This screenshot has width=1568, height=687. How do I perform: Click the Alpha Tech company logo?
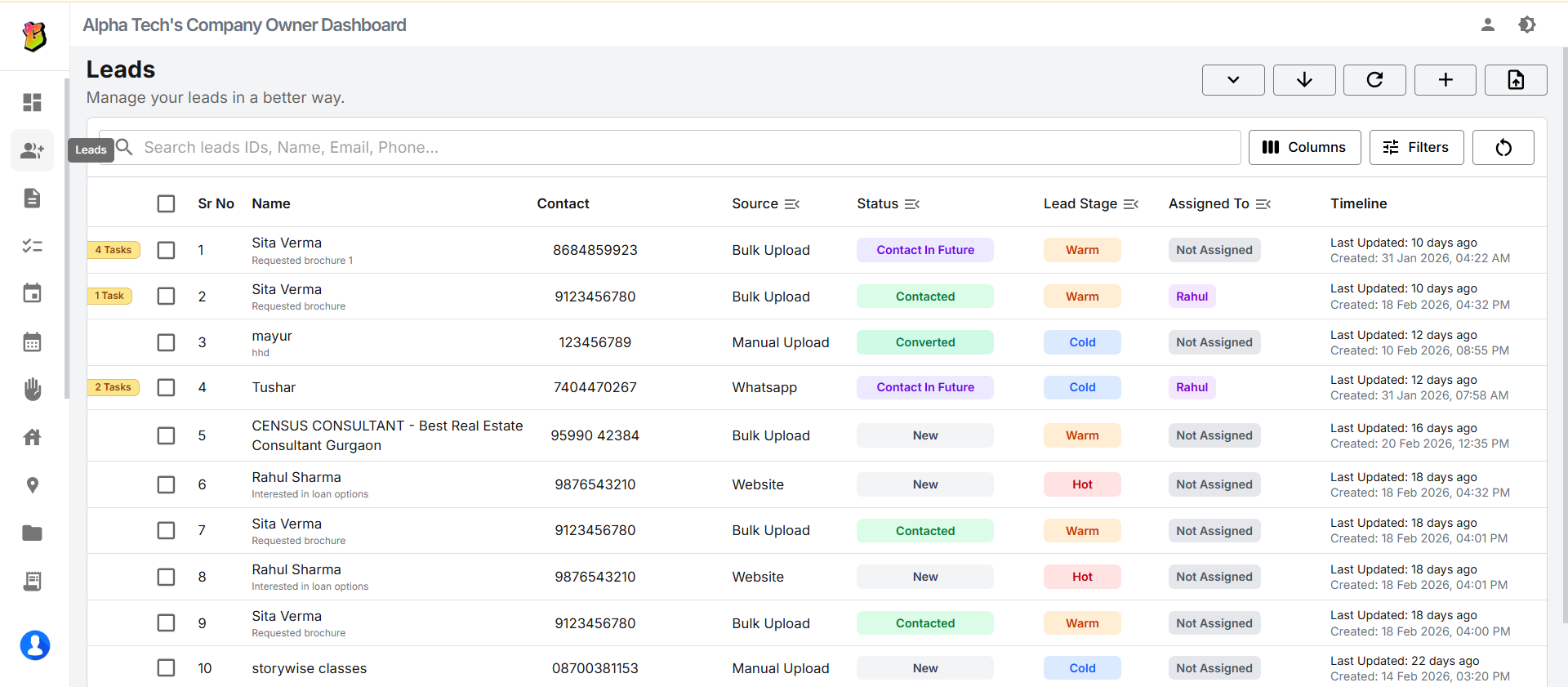[34, 36]
